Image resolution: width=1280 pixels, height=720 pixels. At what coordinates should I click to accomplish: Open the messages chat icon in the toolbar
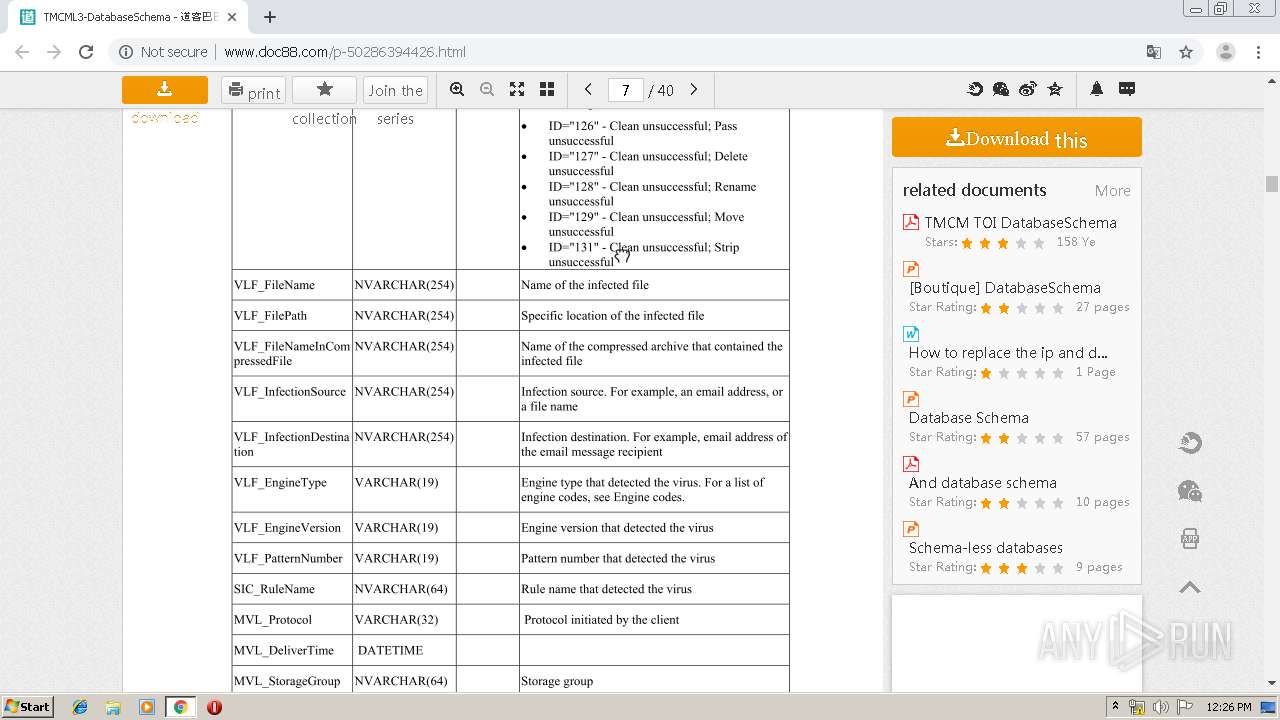coord(1127,89)
